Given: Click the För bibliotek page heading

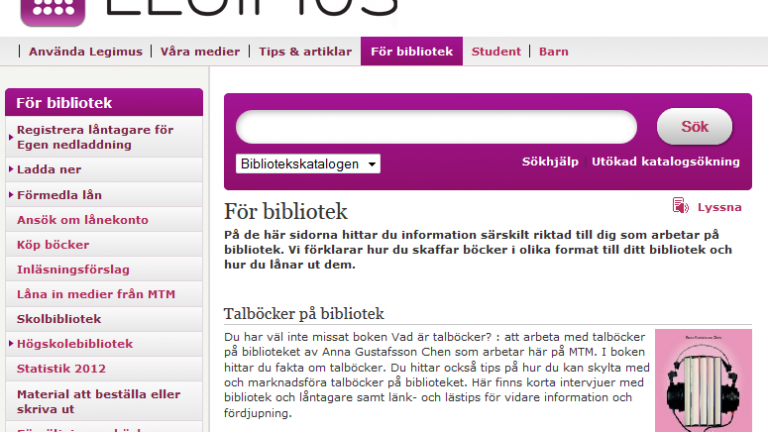Looking at the screenshot, I should [x=286, y=212].
